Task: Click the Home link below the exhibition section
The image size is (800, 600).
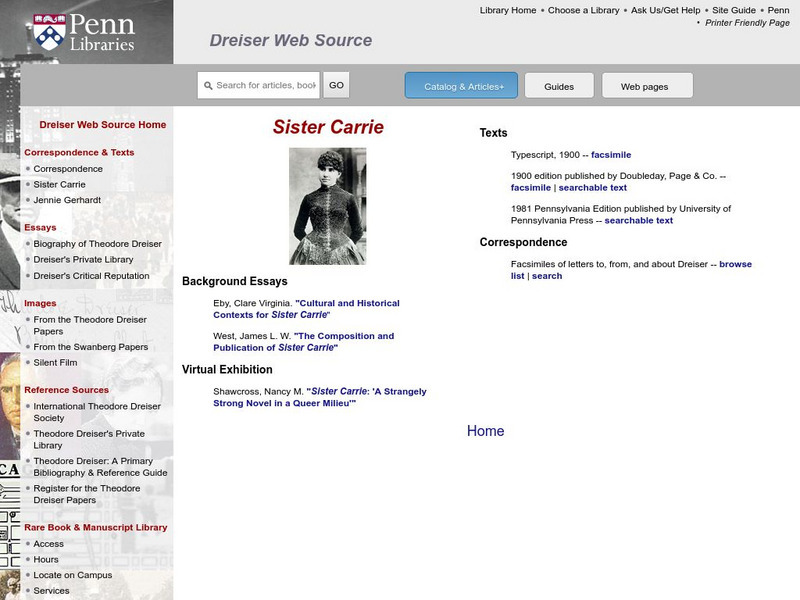Action: pyautogui.click(x=485, y=430)
